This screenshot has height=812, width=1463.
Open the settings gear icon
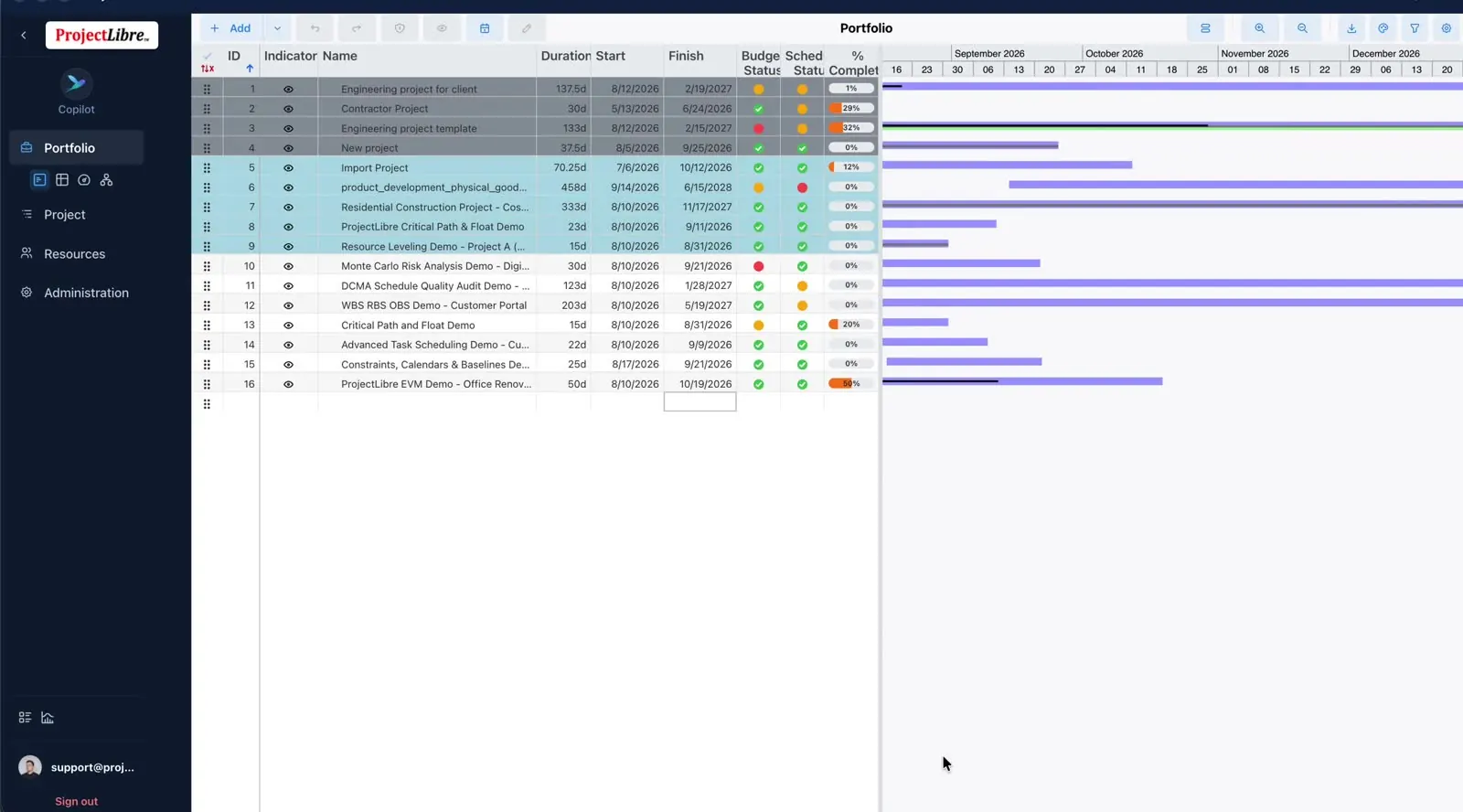[x=1447, y=28]
